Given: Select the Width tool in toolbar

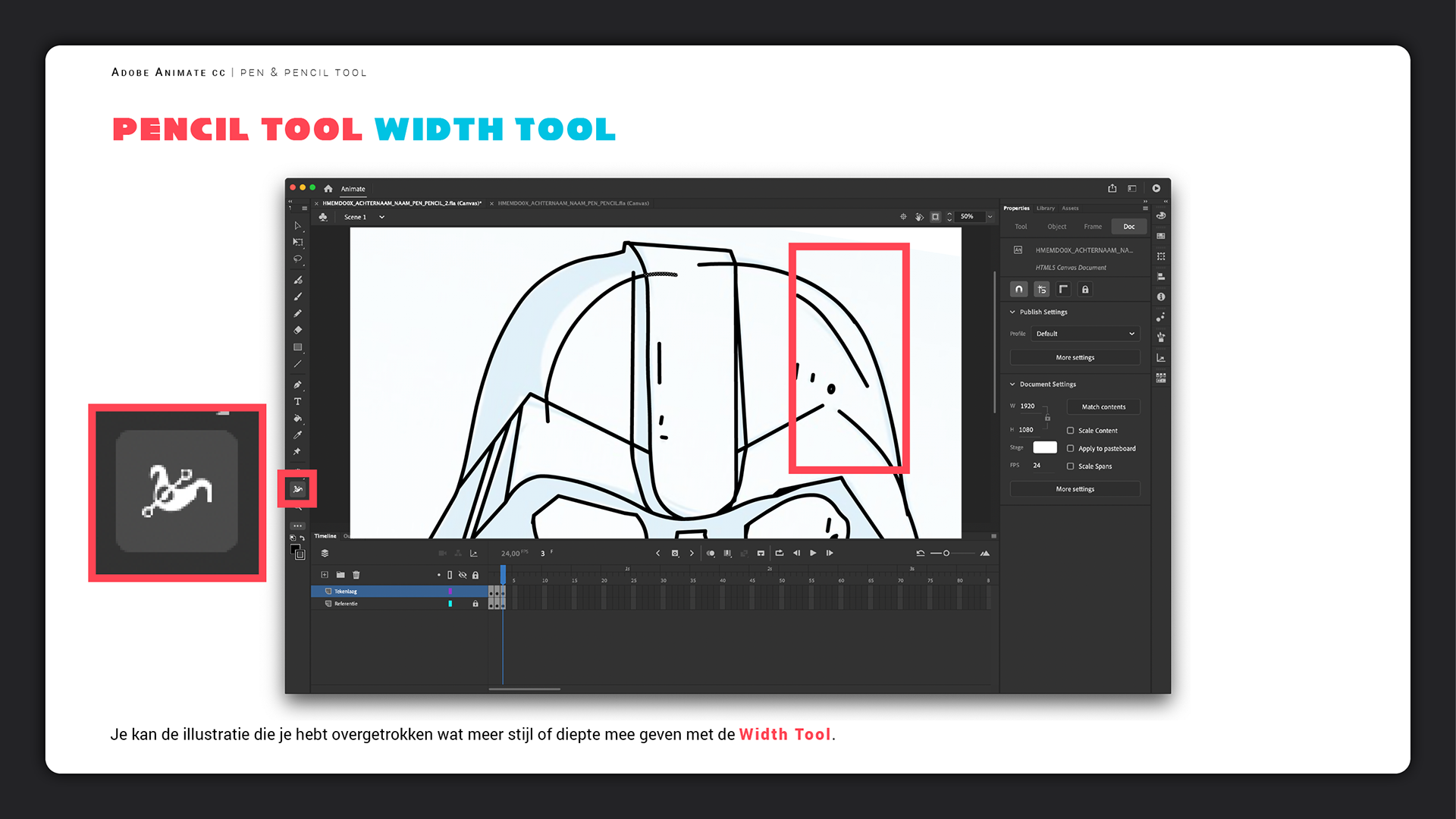Looking at the screenshot, I should (297, 489).
